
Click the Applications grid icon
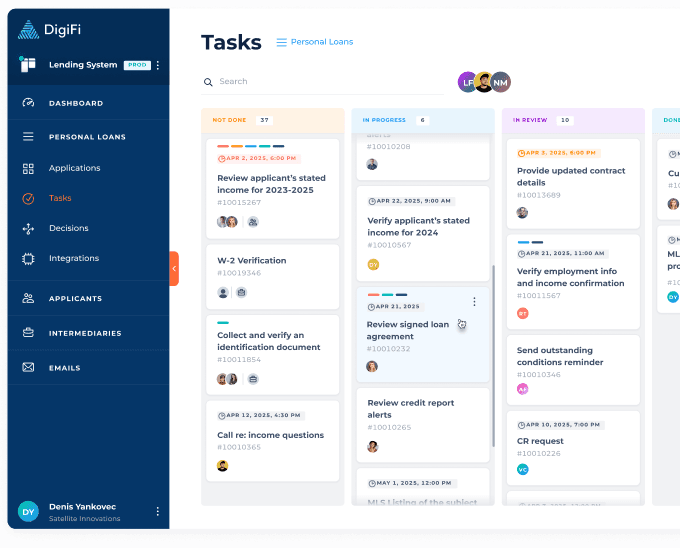pyautogui.click(x=28, y=168)
